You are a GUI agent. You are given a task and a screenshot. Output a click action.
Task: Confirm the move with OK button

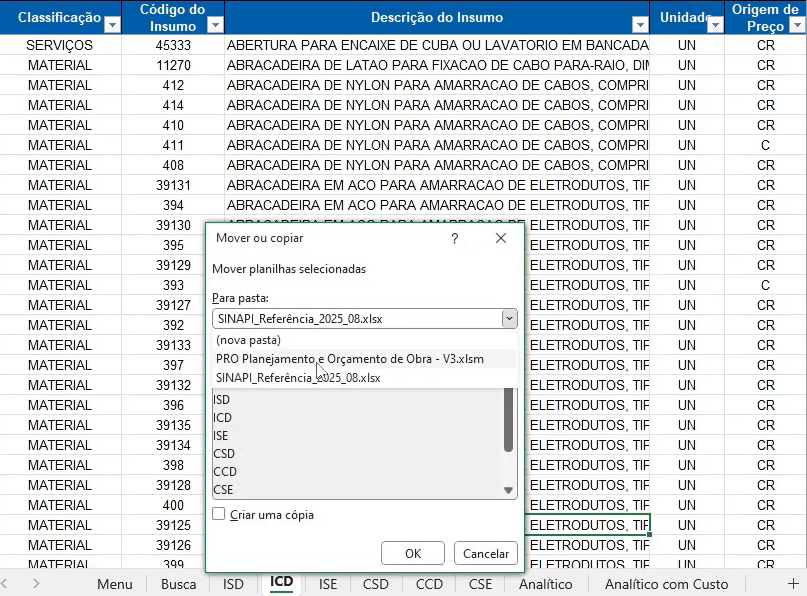tap(412, 553)
